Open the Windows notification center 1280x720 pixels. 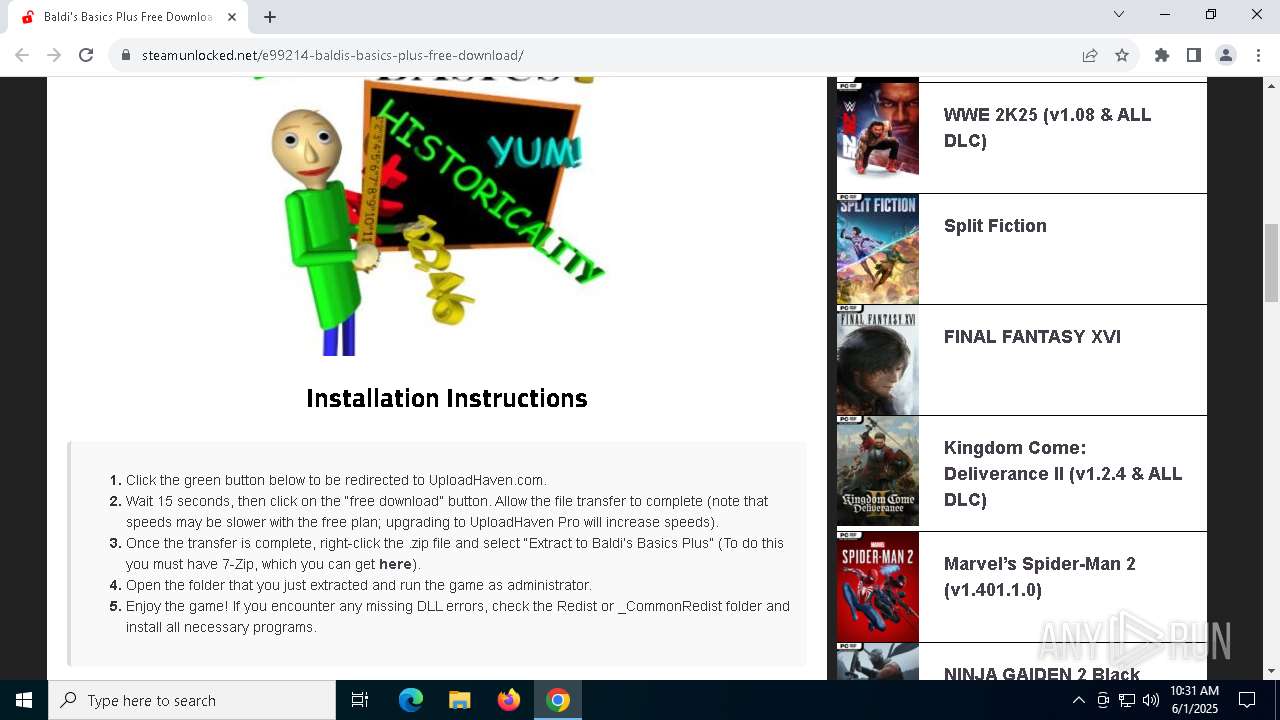pyautogui.click(x=1247, y=700)
